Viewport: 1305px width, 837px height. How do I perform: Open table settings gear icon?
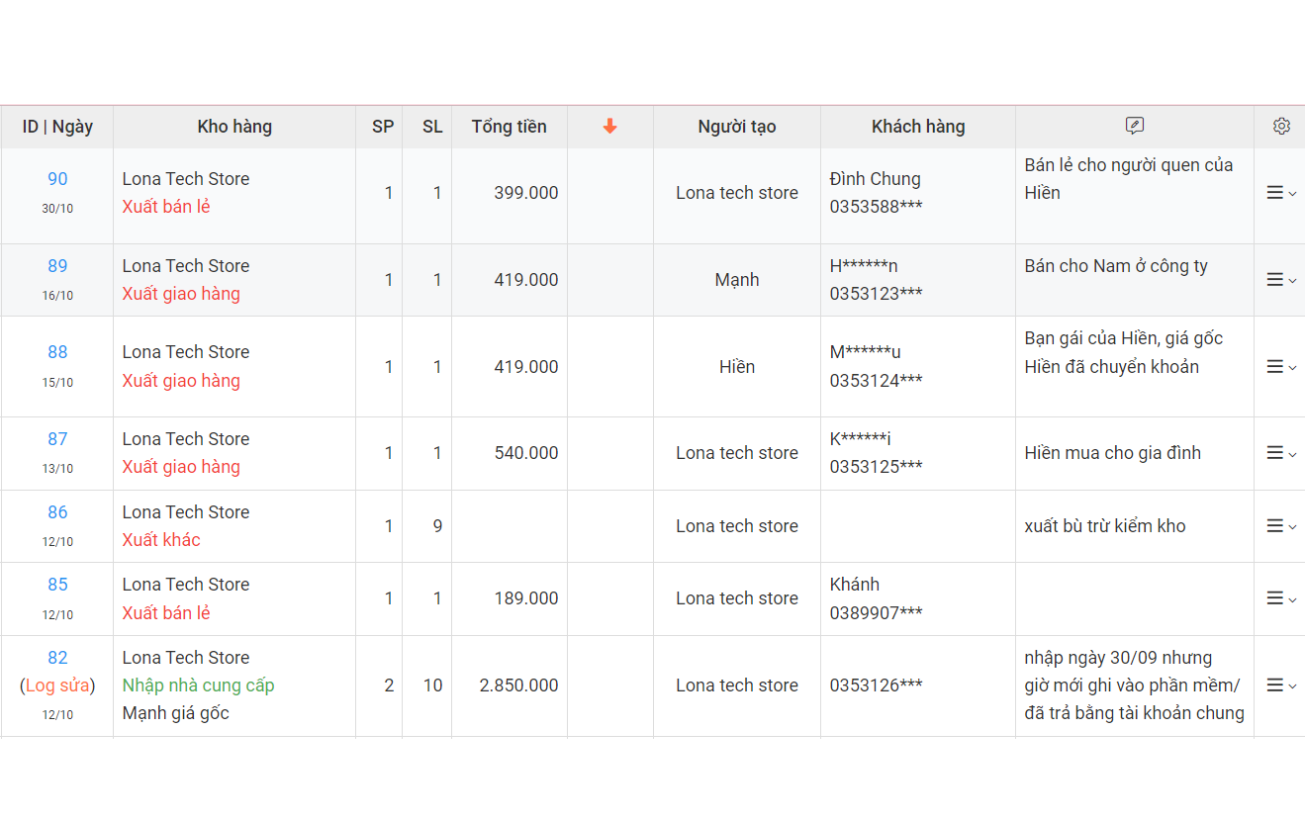1281,126
